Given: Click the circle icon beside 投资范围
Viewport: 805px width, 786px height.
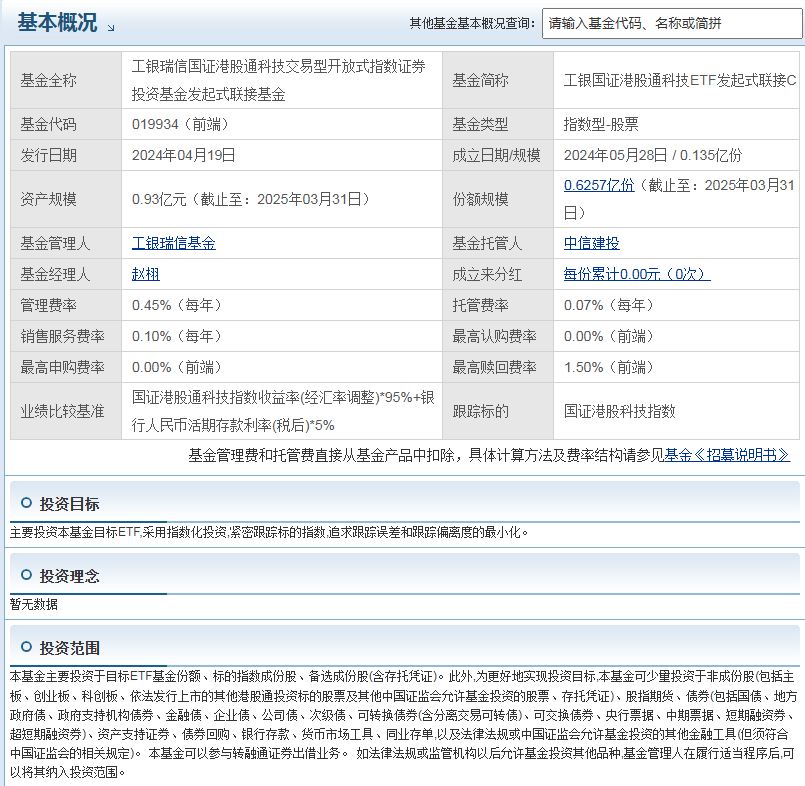Looking at the screenshot, I should coord(26,647).
